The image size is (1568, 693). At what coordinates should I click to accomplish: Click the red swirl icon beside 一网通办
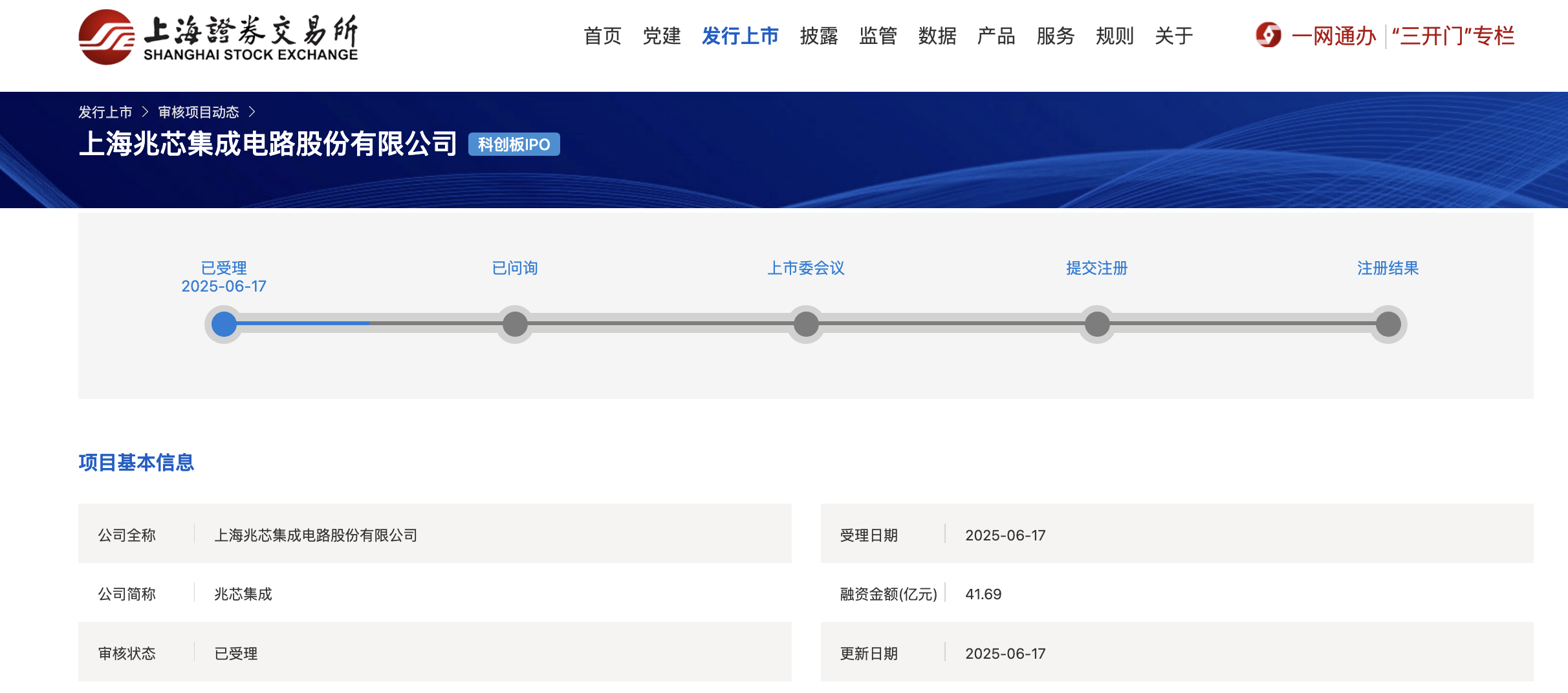[x=1268, y=36]
